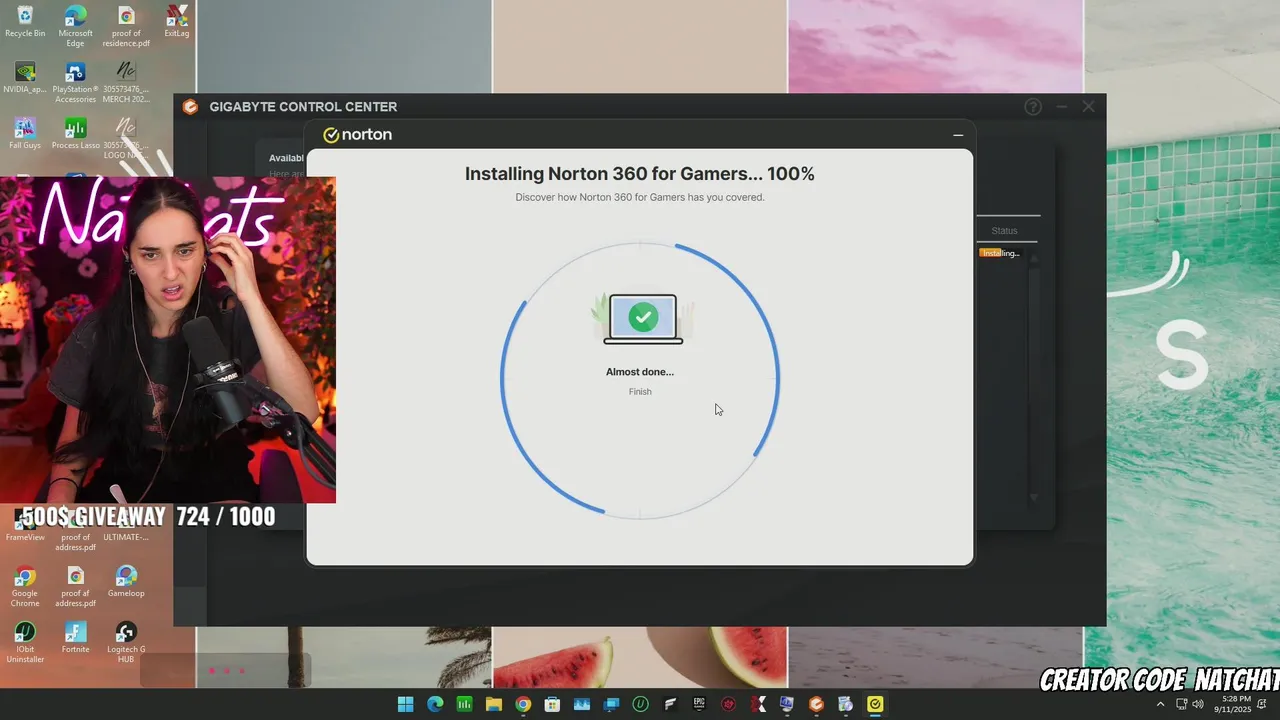Screen dimensions: 1280x720
Task: Launch the ExitLag desktop shortcut
Action: click(177, 22)
